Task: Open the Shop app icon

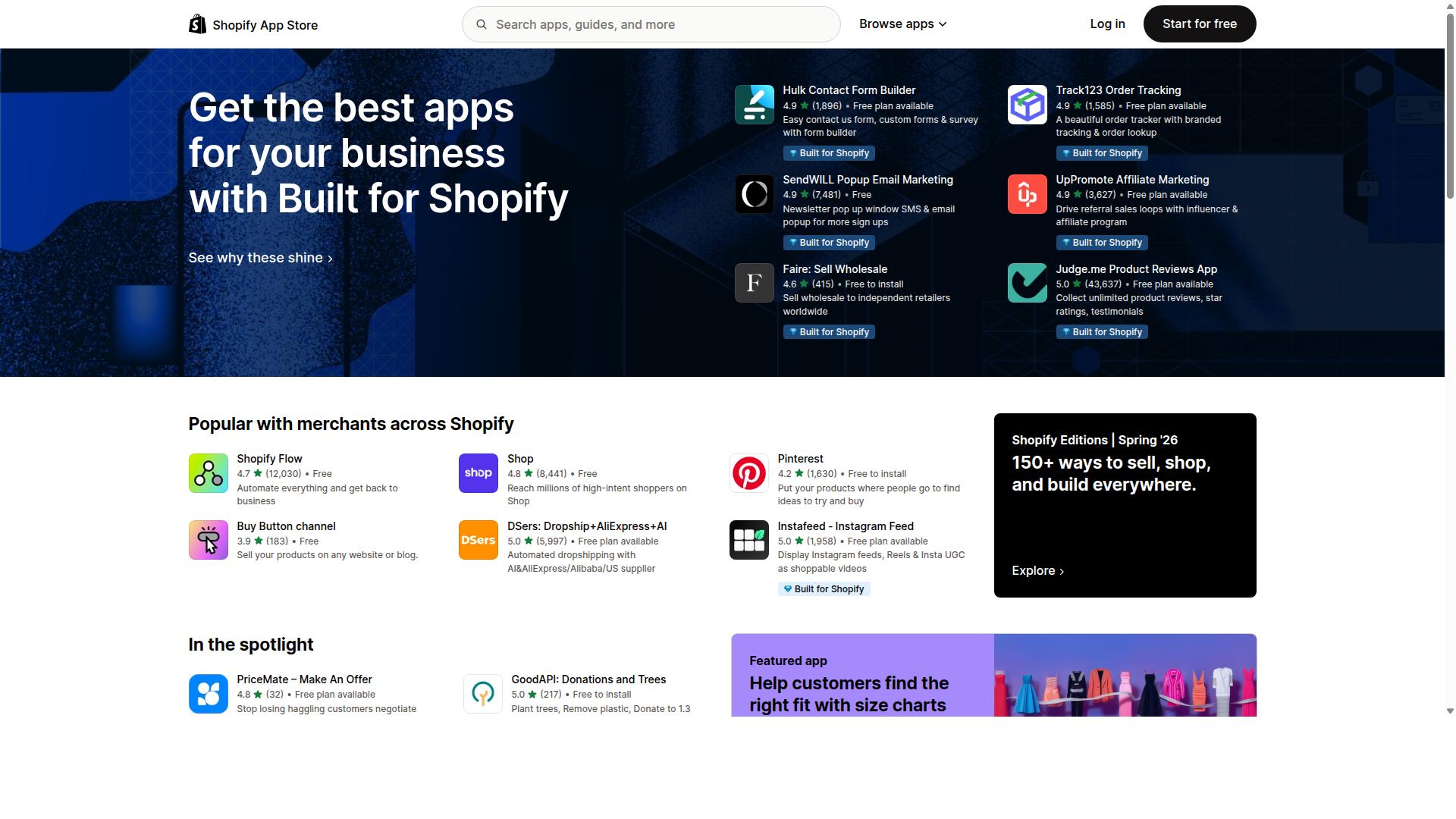Action: click(478, 473)
